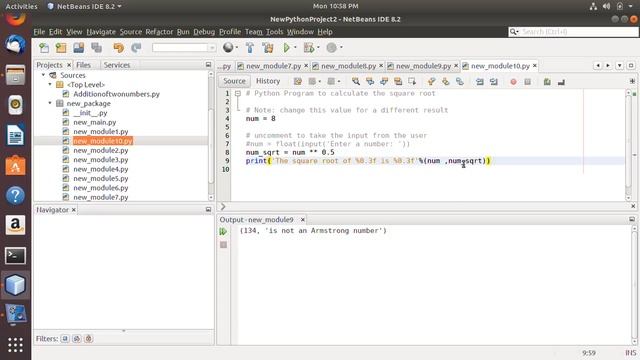Viewport: 640px width, 360px height.
Task: Switch to Files panel tab
Action: click(84, 65)
